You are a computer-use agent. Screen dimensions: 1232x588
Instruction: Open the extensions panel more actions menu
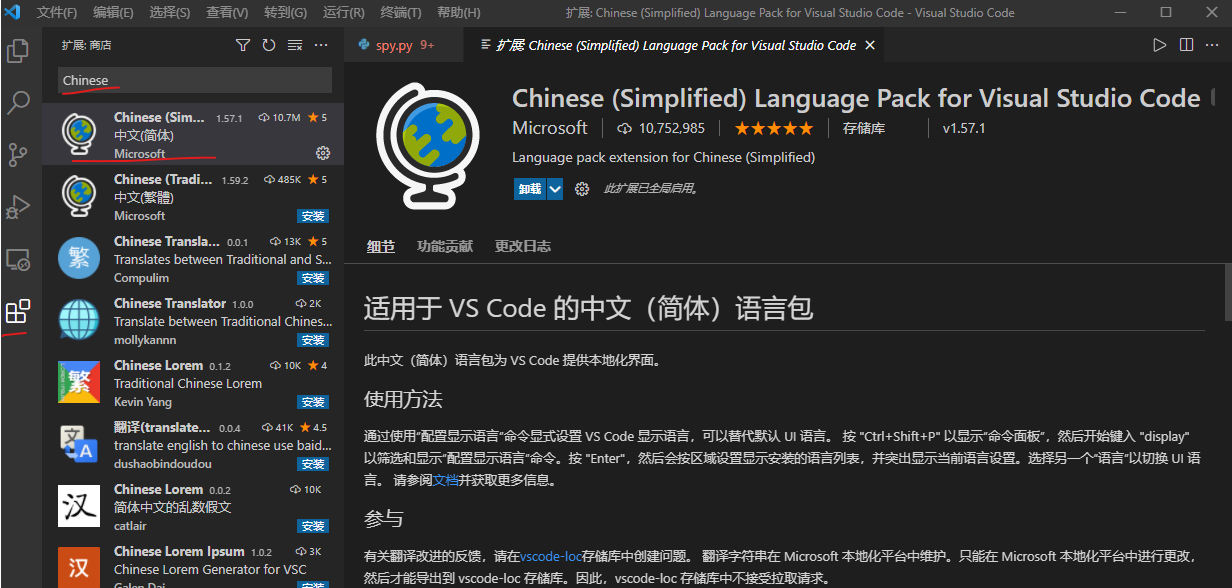click(x=321, y=45)
